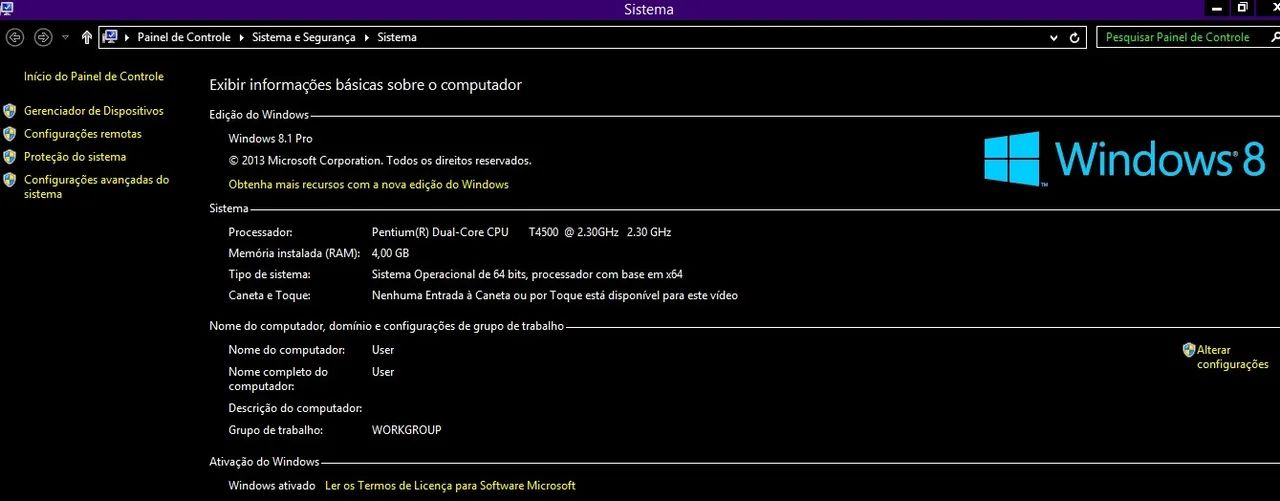This screenshot has height=501, width=1280.
Task: Click the system icon in title bar
Action: pos(8,8)
